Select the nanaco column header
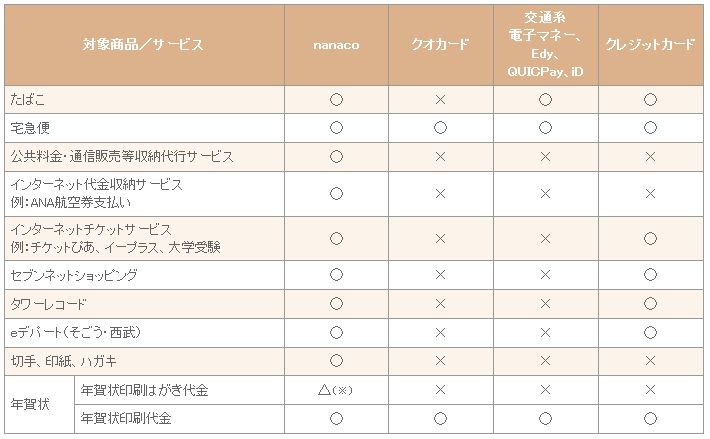 pos(336,44)
